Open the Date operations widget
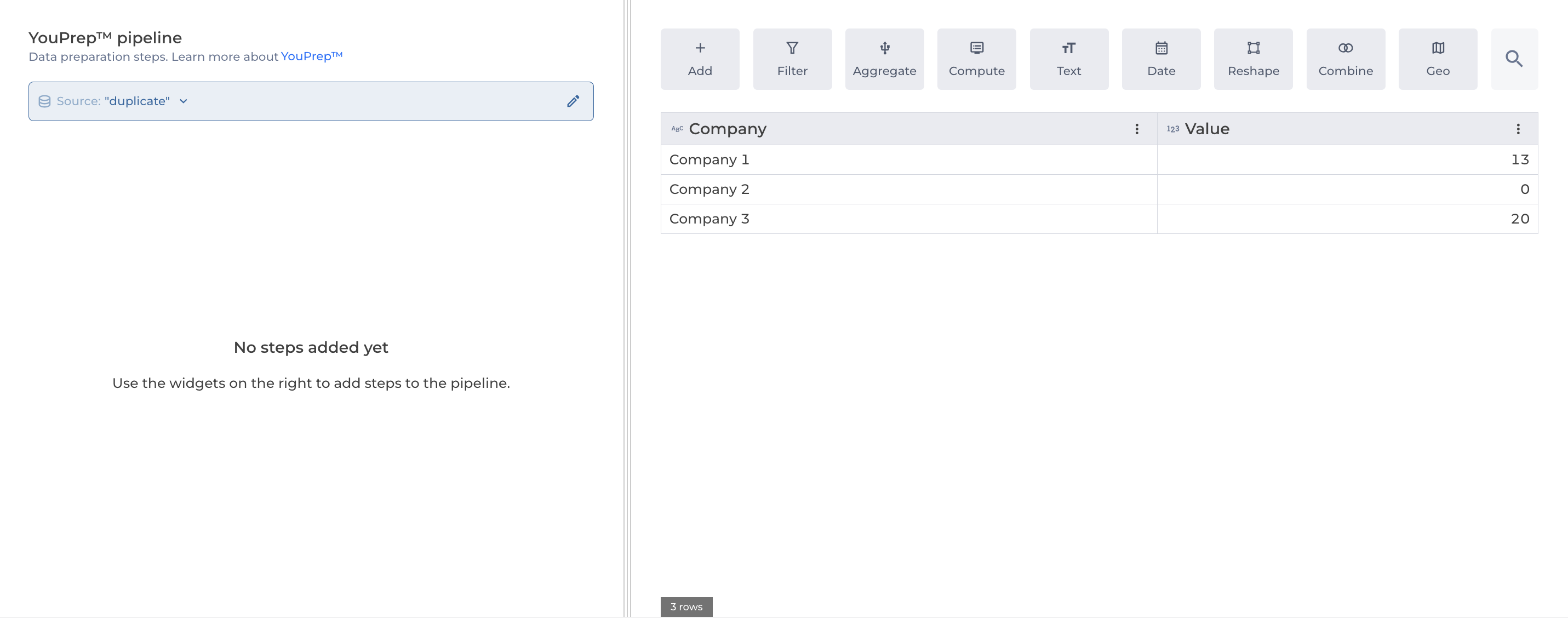 click(x=1161, y=59)
